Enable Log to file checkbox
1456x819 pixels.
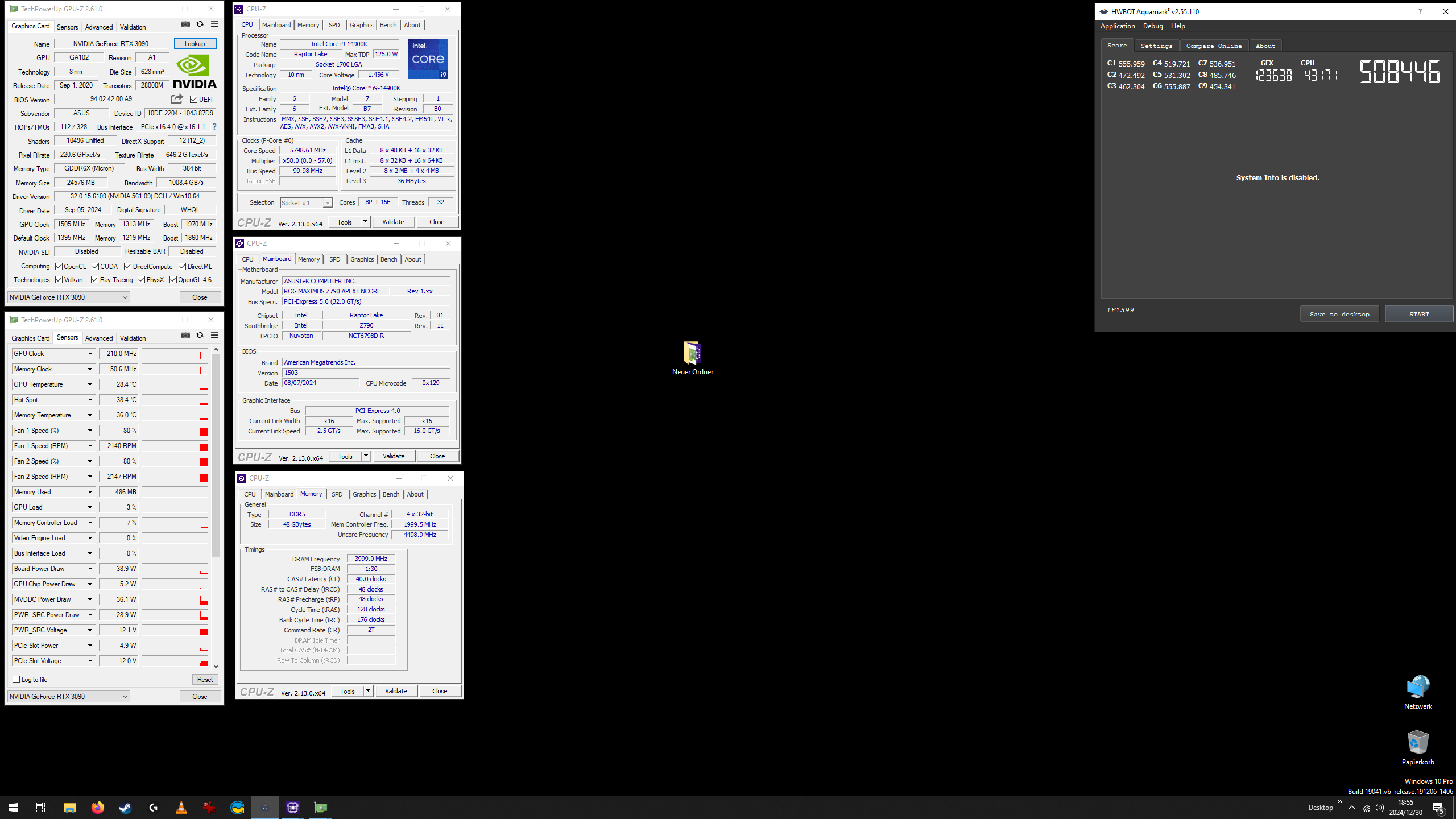16,679
